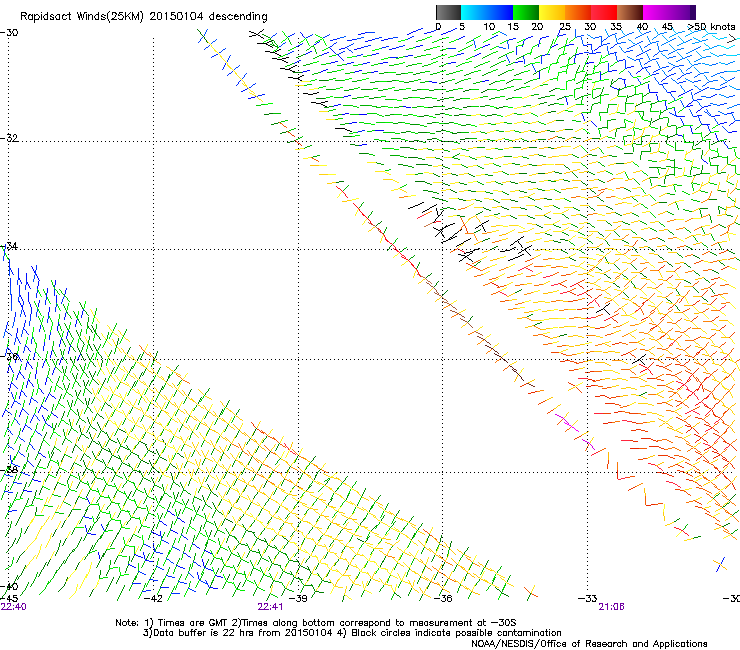
Task: Click the purple '21:08' swath time label
Action: [x=612, y=607]
